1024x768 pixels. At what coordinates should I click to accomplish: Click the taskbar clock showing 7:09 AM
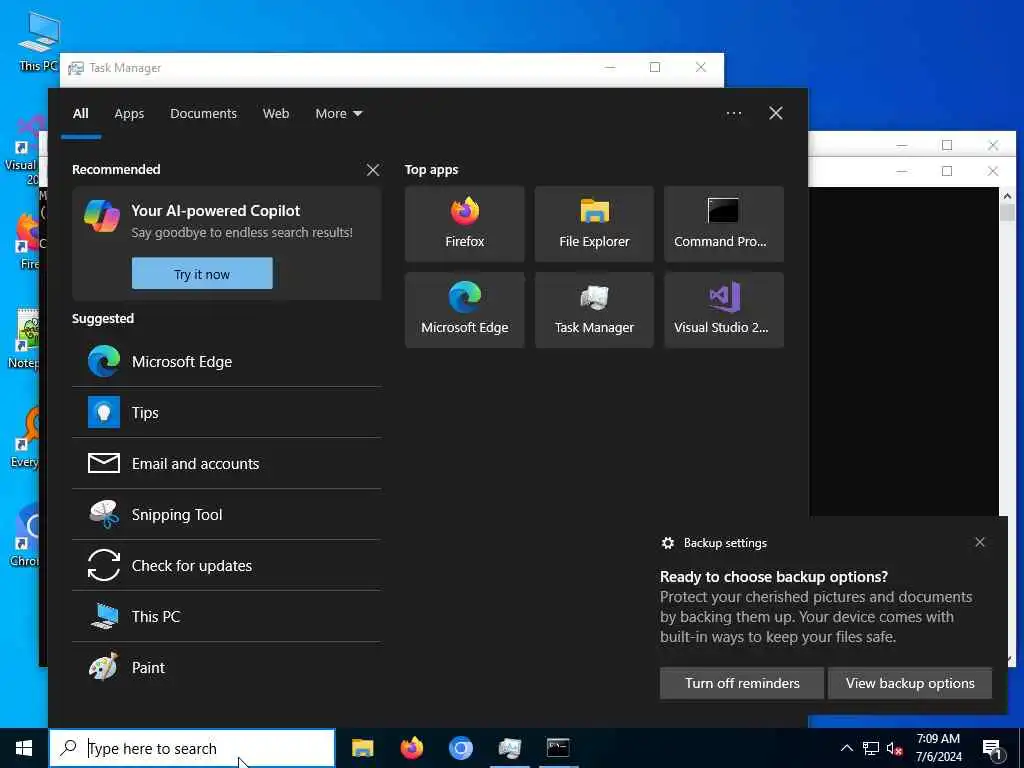[938, 748]
